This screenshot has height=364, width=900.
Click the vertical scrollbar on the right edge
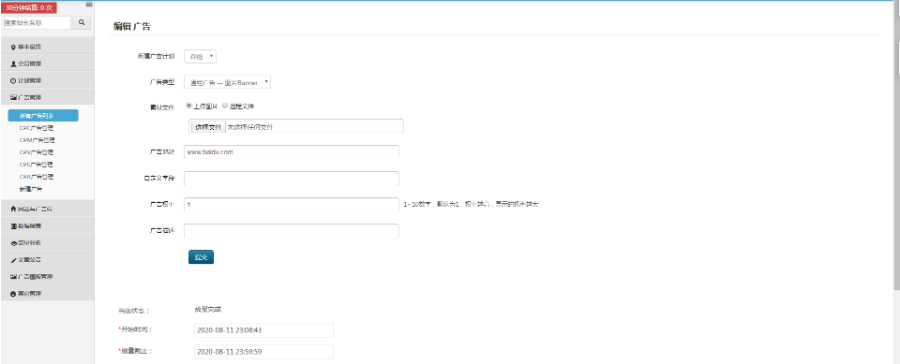coord(897,115)
